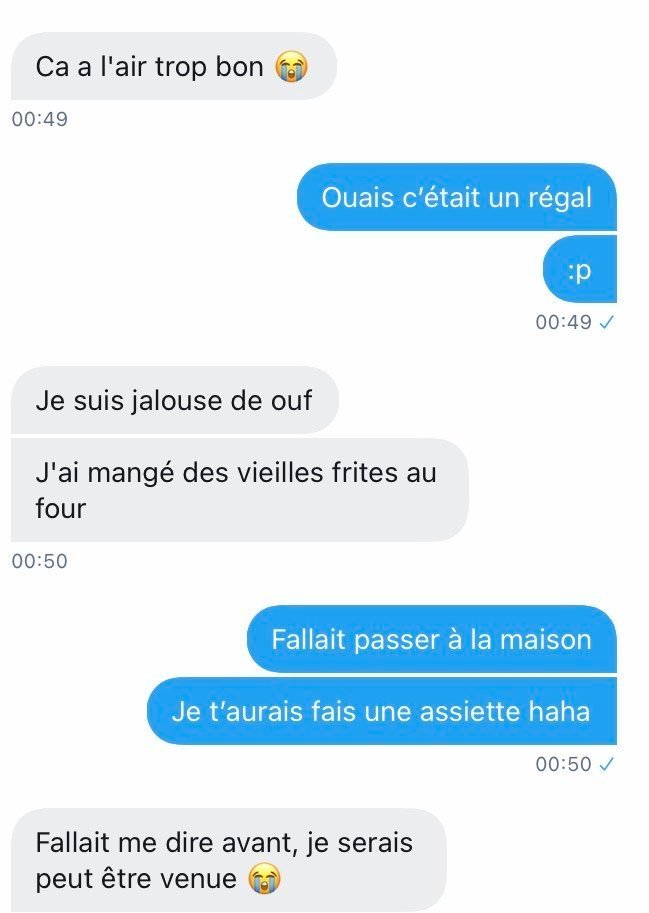
Task: Tap the word 'régal' in the blue bubble
Action: (560, 198)
